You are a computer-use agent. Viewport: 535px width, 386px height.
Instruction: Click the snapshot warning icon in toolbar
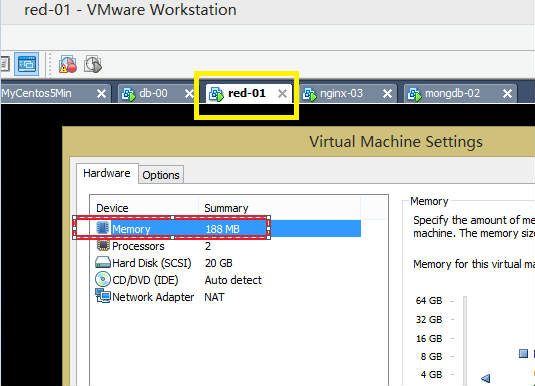pos(68,64)
